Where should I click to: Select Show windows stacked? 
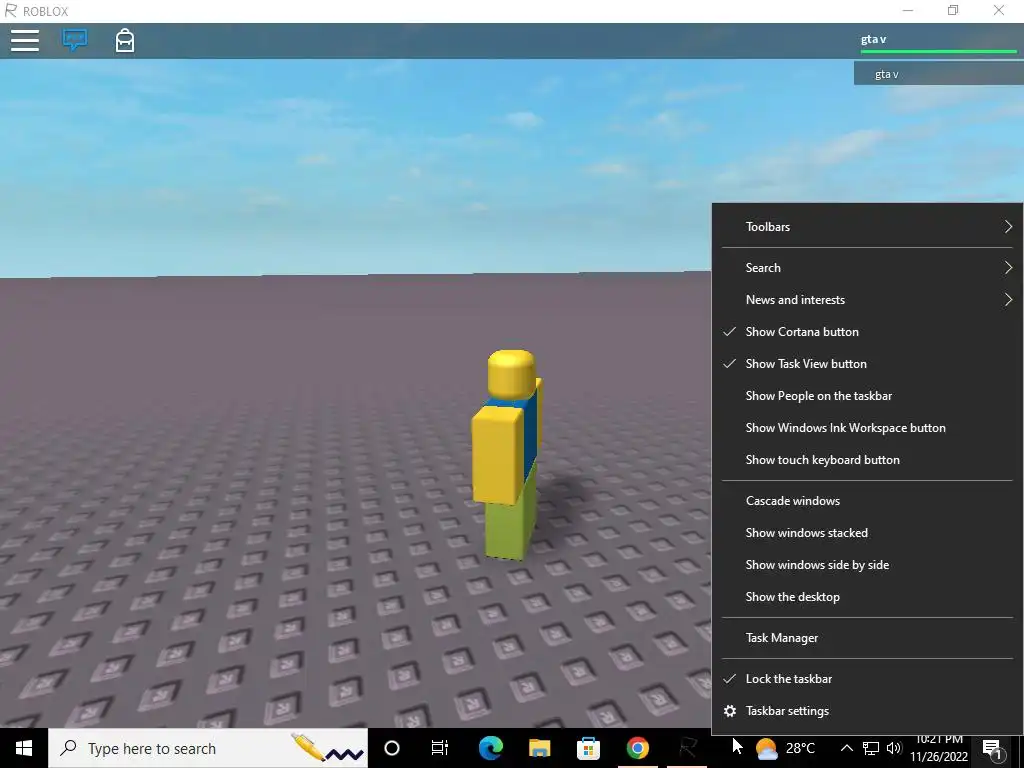tap(867, 533)
